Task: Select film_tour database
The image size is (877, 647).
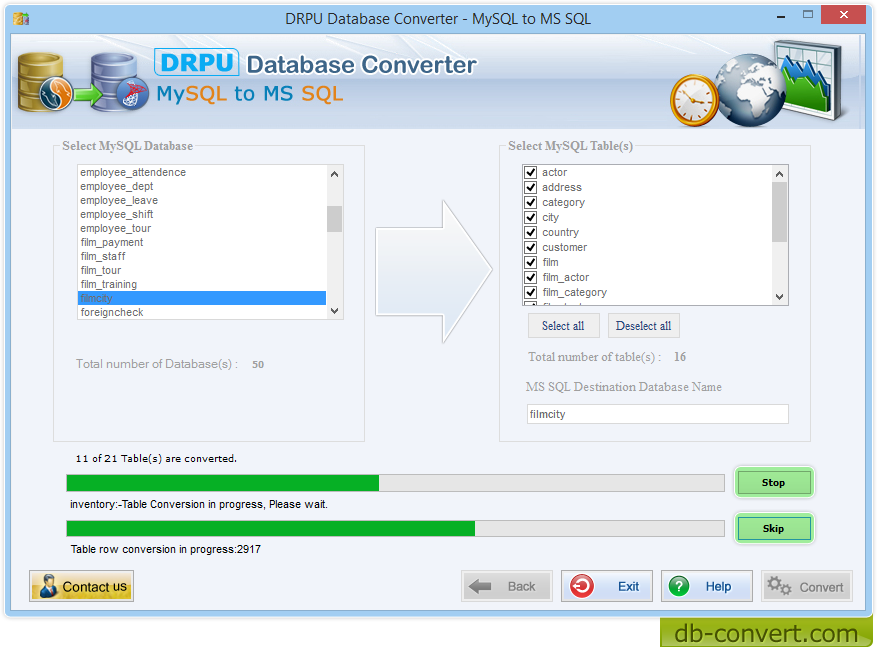Action: 201,270
